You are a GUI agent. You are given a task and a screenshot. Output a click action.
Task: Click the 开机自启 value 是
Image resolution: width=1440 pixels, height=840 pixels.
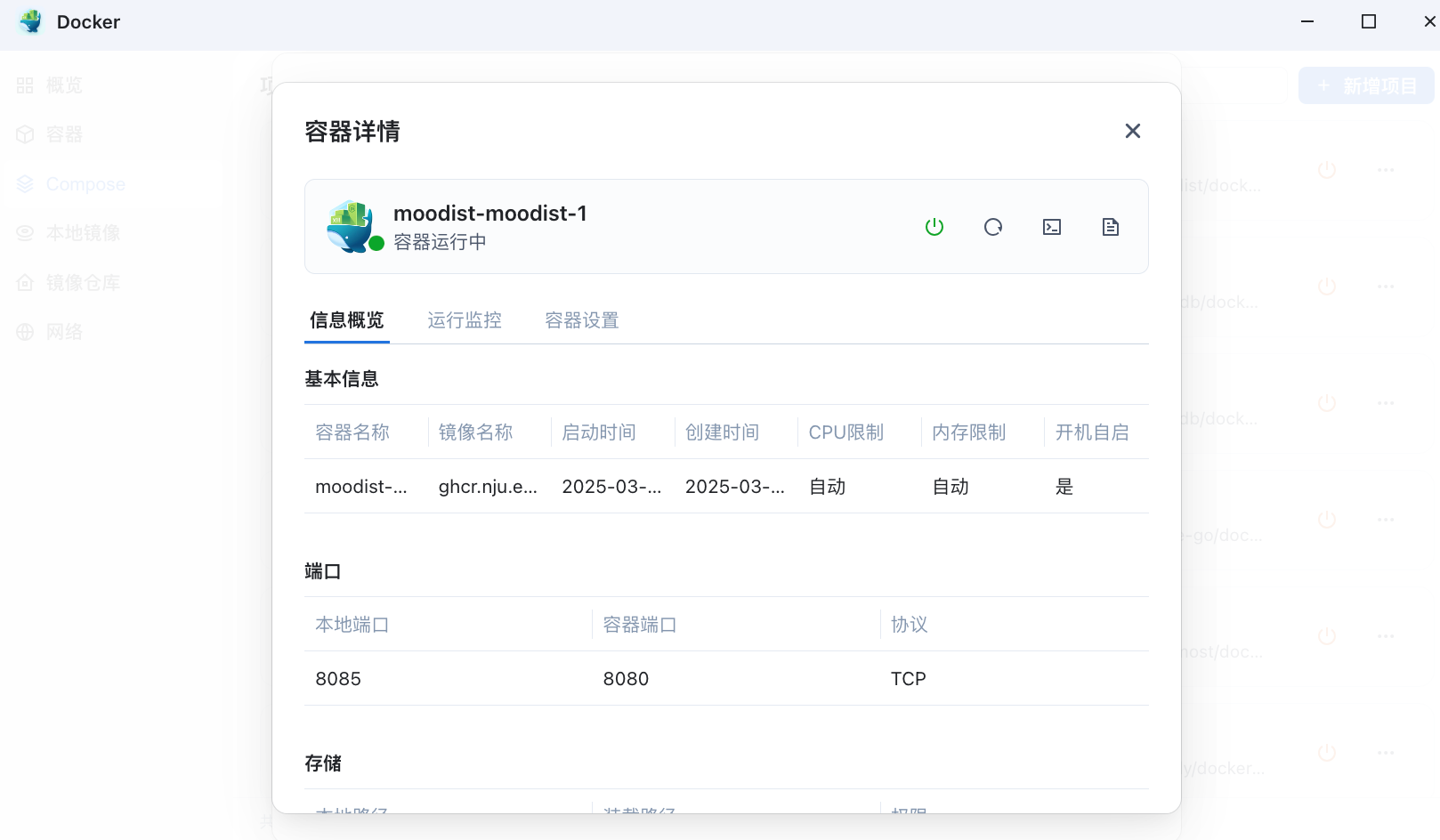[1064, 487]
